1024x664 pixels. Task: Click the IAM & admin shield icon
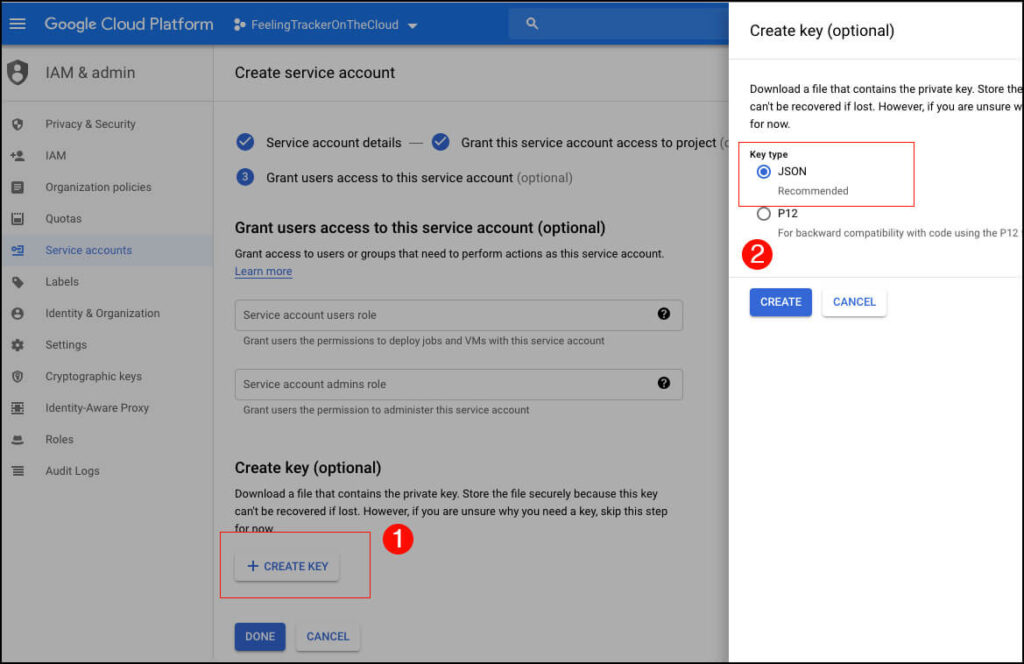pyautogui.click(x=18, y=72)
